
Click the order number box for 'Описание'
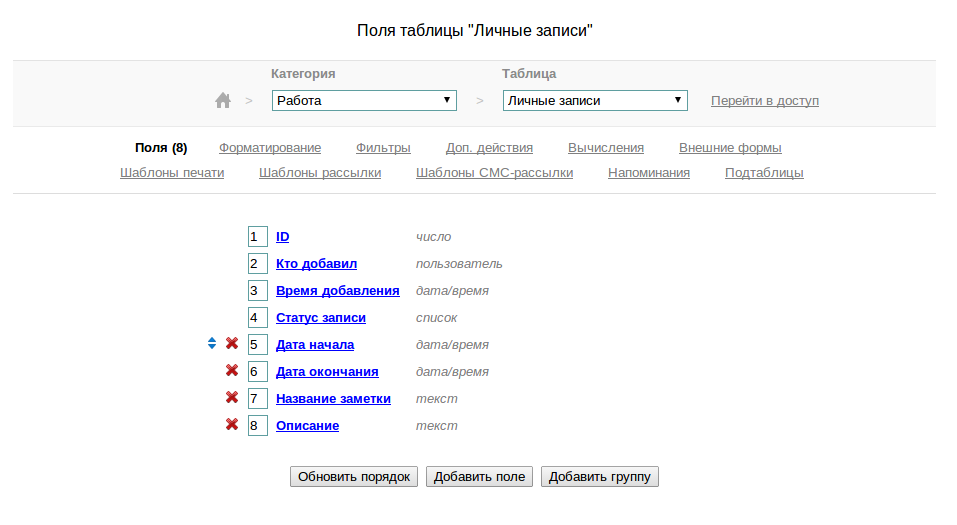258,426
